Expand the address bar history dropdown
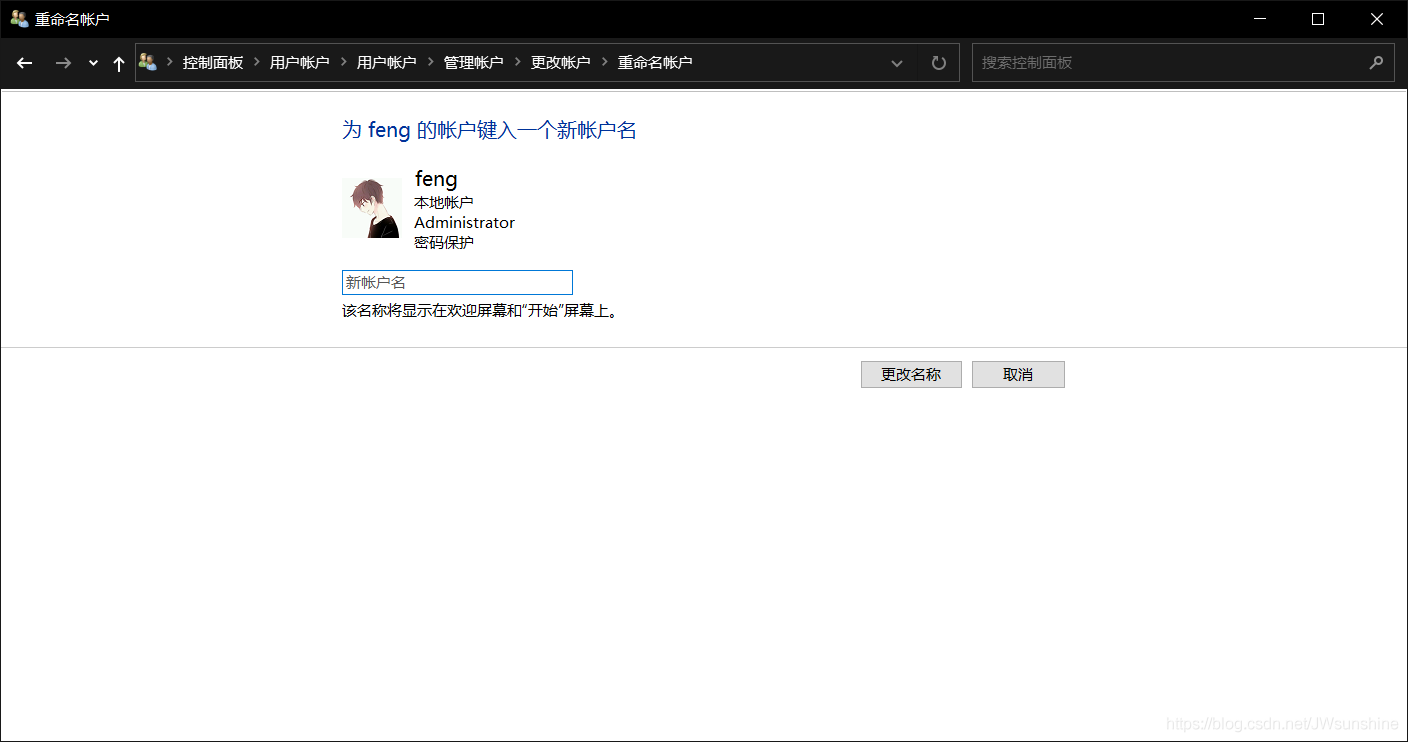This screenshot has width=1408, height=742. 897,63
